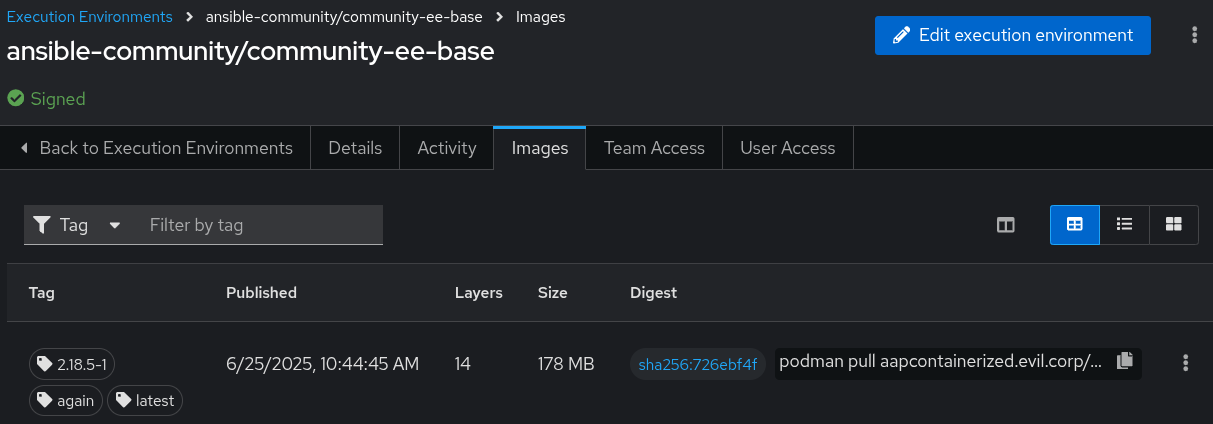
Task: Copy the podman pull command
Action: 1124,361
